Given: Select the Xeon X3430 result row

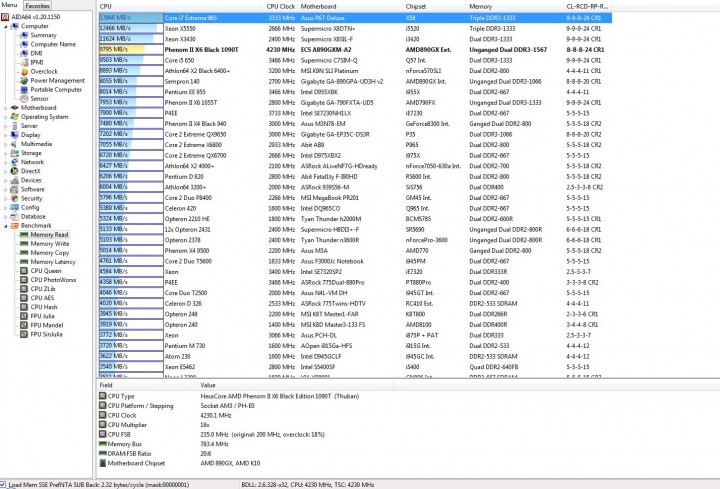Looking at the screenshot, I should click(355, 39).
